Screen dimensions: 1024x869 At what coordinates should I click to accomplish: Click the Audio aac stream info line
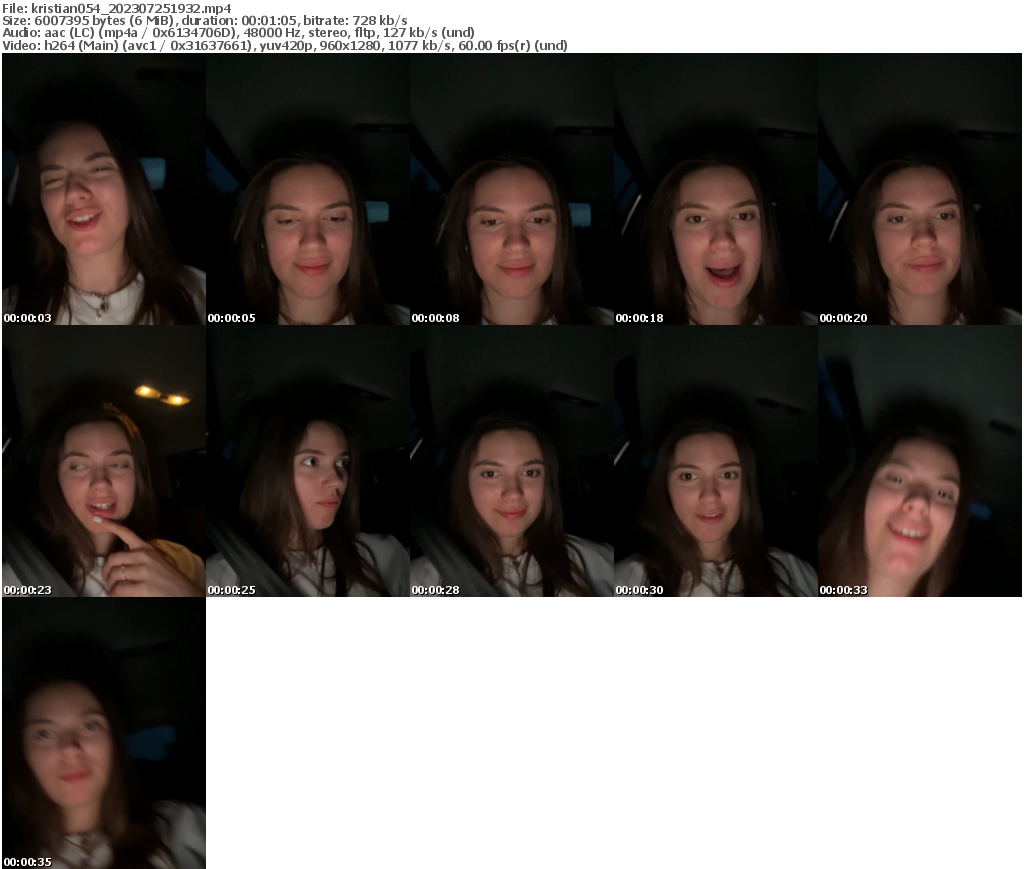pyautogui.click(x=238, y=33)
